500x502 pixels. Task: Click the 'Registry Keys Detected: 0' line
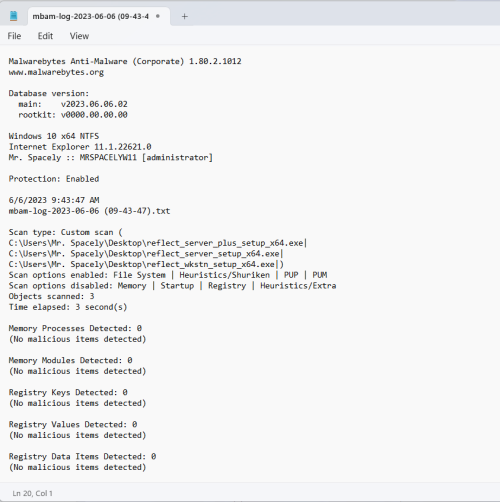point(68,392)
